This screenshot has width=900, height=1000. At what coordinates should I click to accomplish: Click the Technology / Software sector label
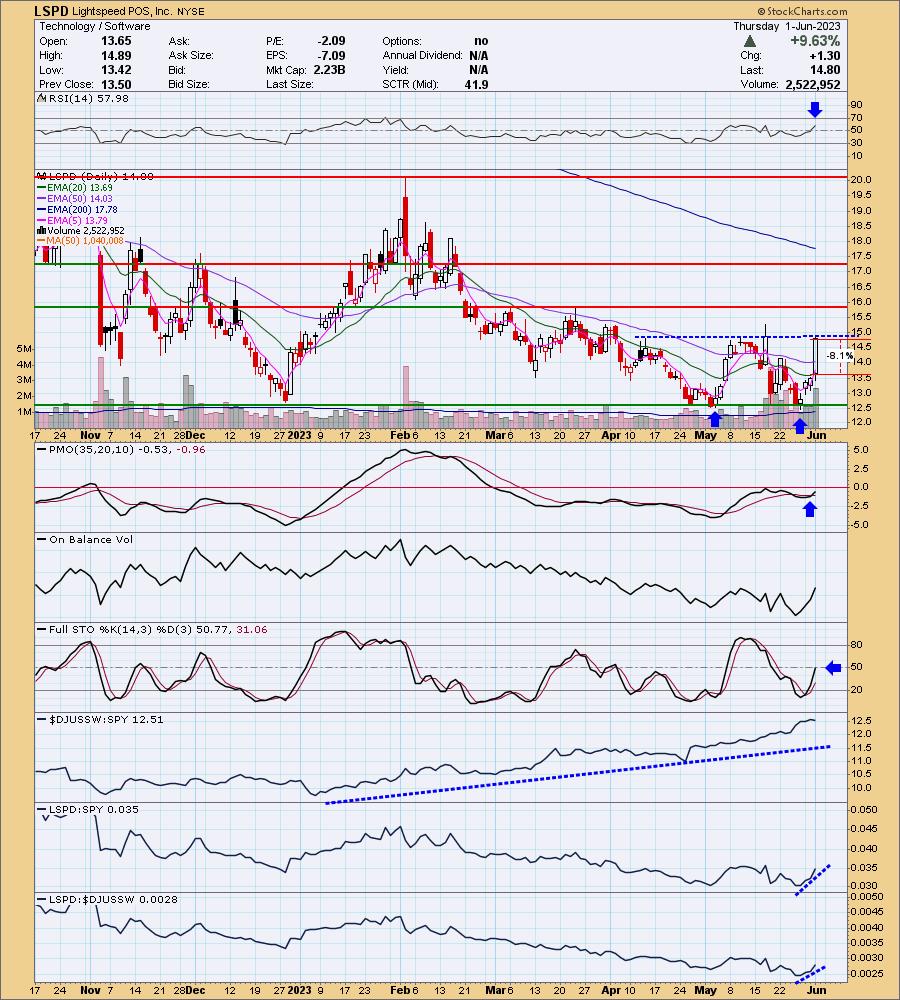click(95, 26)
